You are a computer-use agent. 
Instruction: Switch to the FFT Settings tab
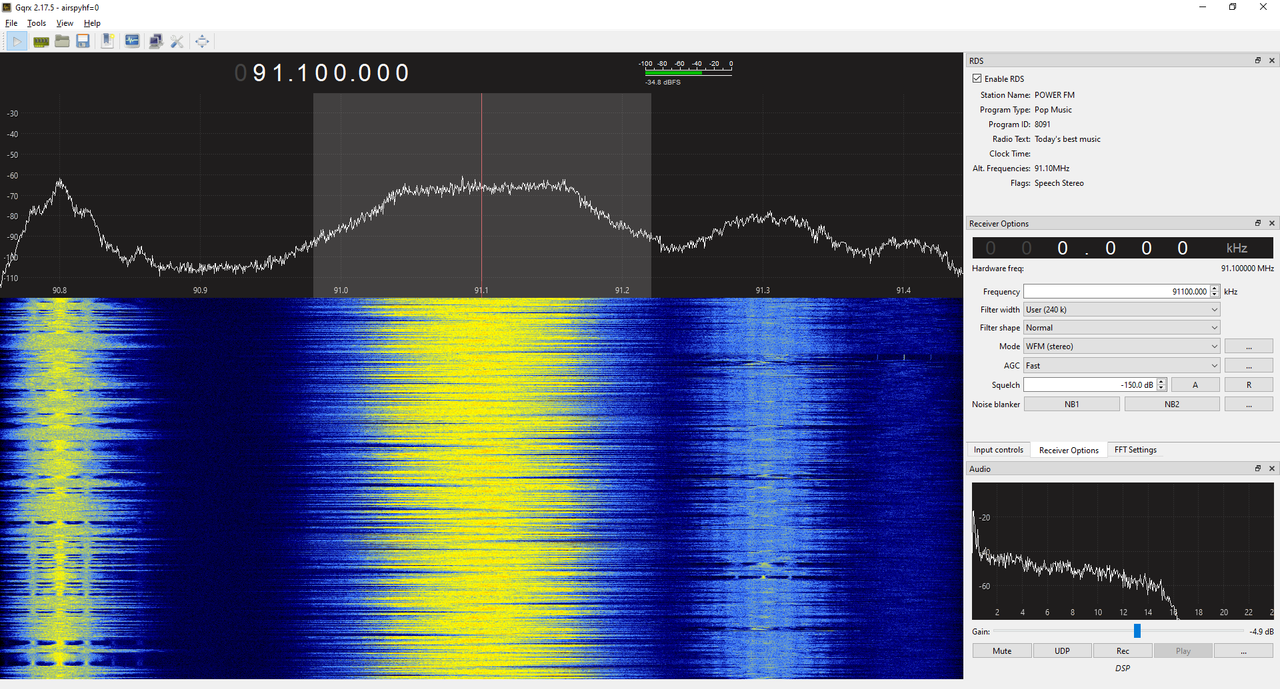click(1136, 450)
